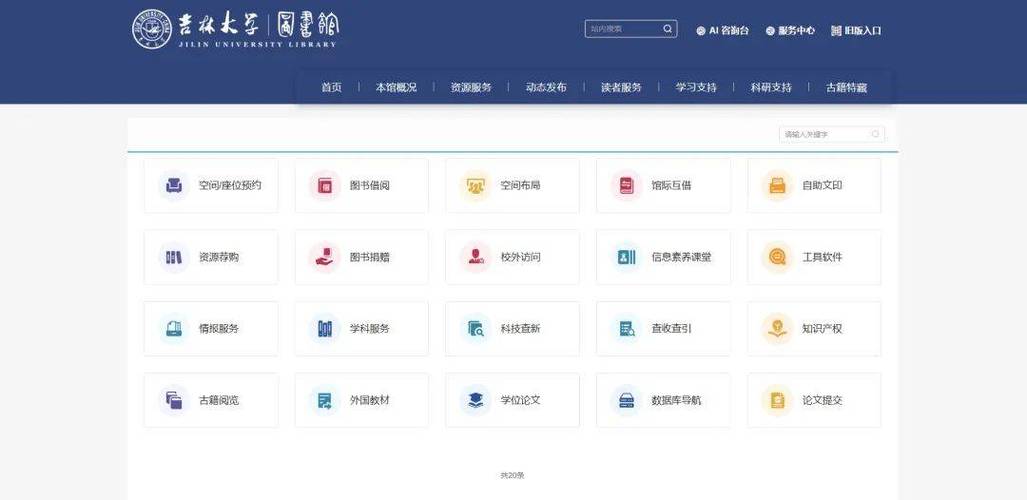The height and width of the screenshot is (500, 1027).
Task: Open the AI 咨询台 link
Action: click(722, 30)
